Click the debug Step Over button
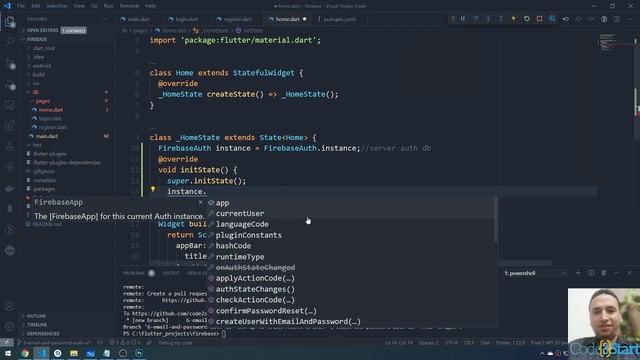Screen dimensions: 640x360 476,19
